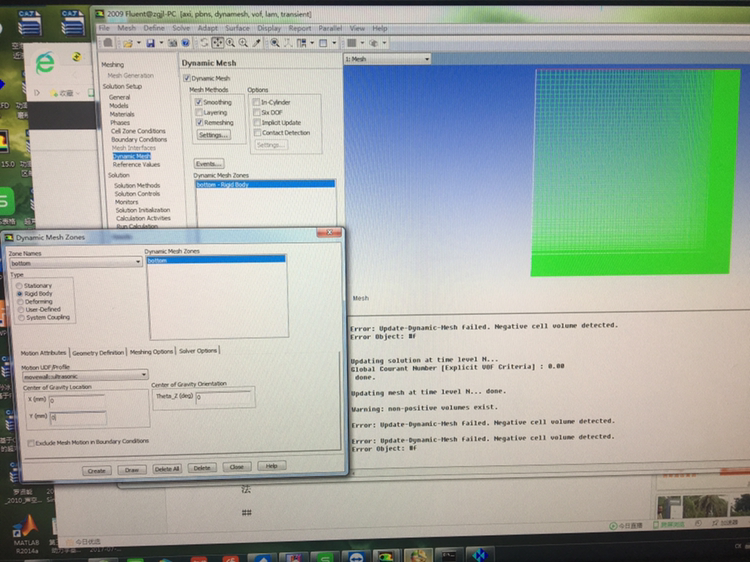Click the gray mesh display toolbar icon
750x562 pixels.
352,43
